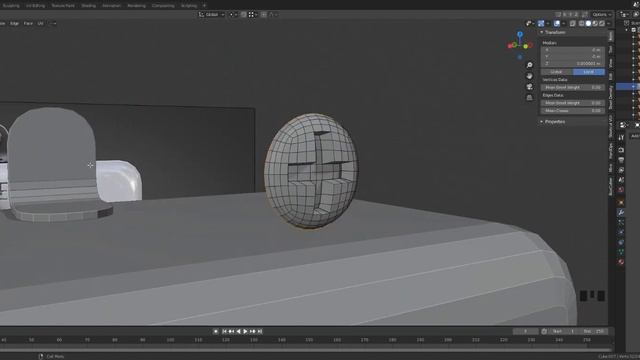
Task: Toggle viewport overlays button
Action: pos(556,23)
